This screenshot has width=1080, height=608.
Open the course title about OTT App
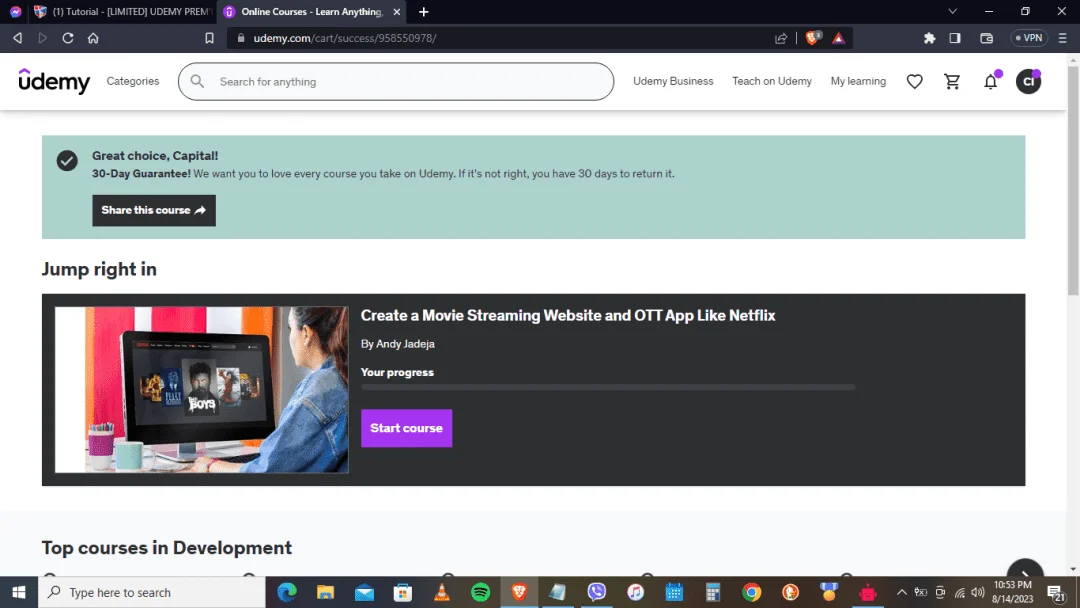click(568, 315)
